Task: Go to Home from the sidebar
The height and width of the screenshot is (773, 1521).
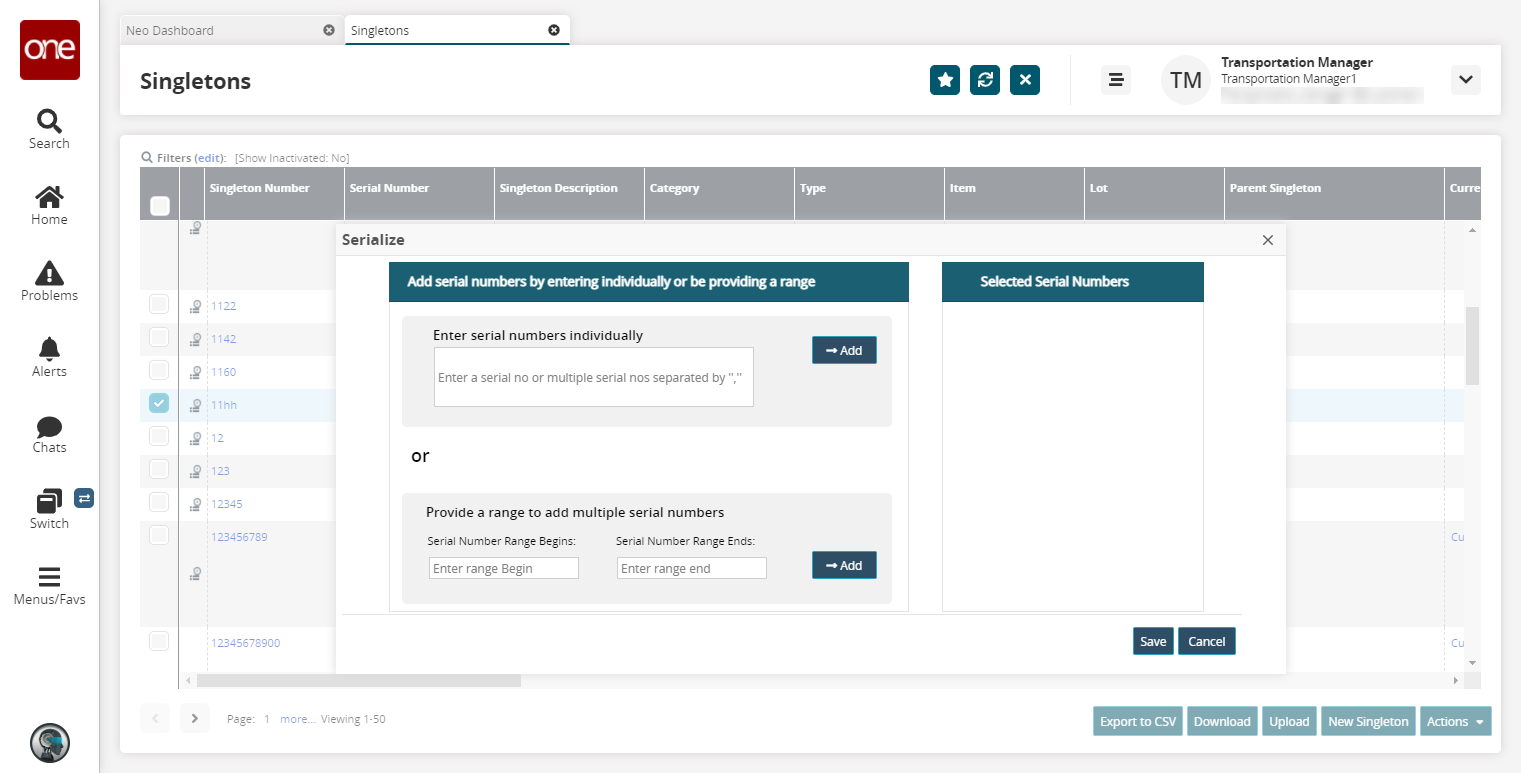Action: pos(49,206)
